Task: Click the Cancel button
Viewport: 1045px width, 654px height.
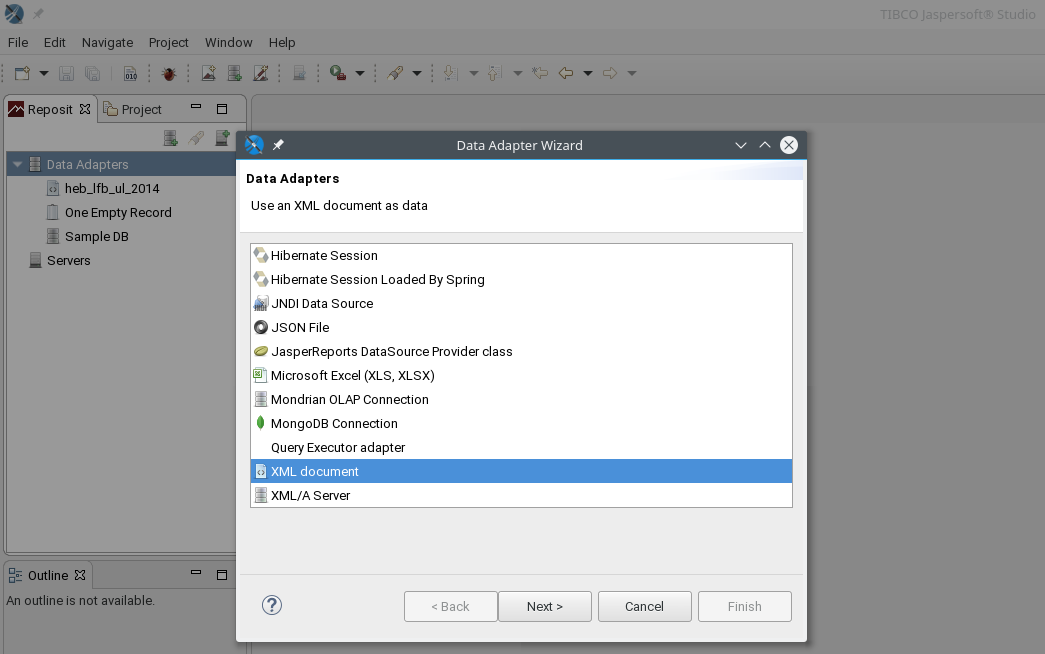Action: (644, 607)
